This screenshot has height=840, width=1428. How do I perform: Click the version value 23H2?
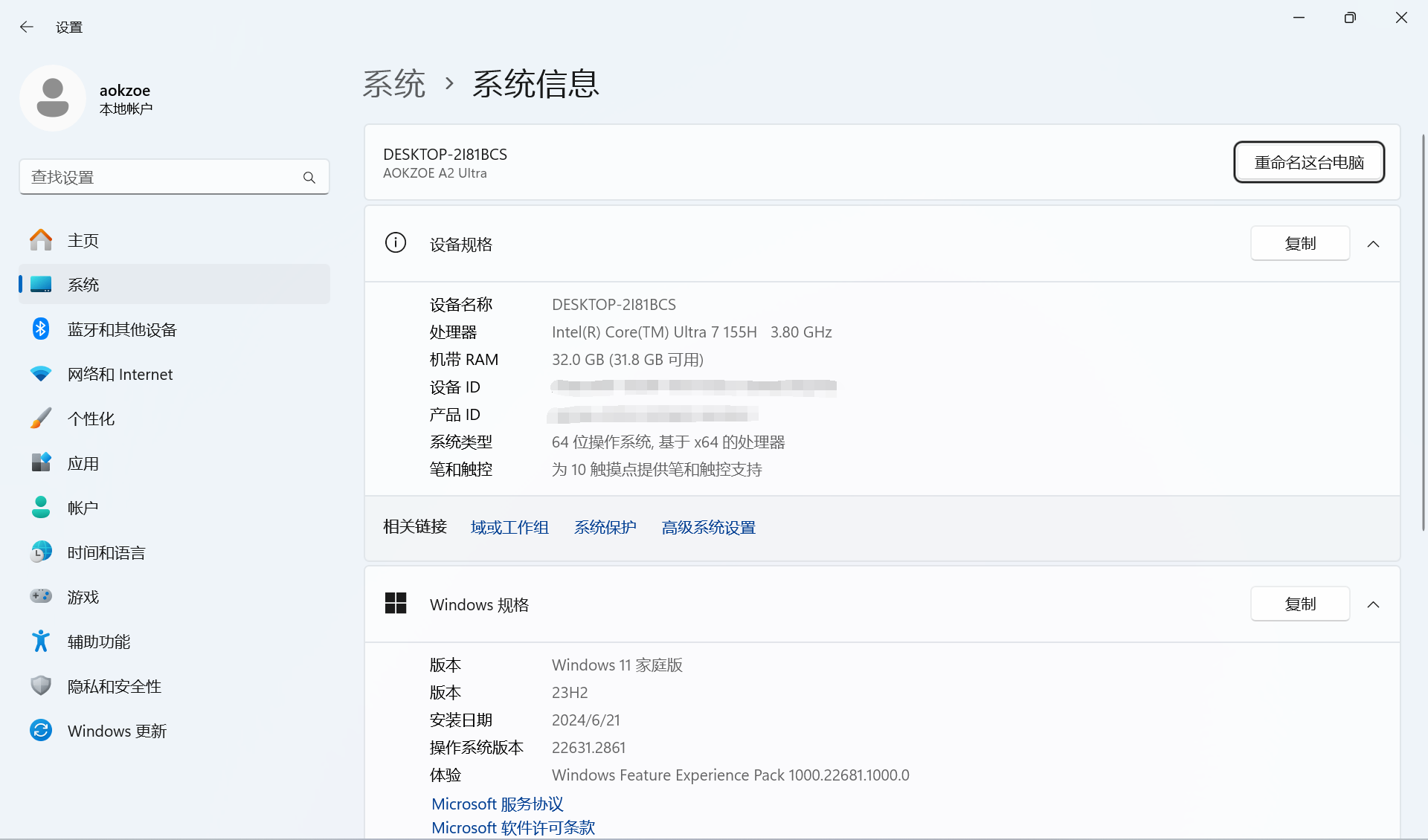[570, 692]
